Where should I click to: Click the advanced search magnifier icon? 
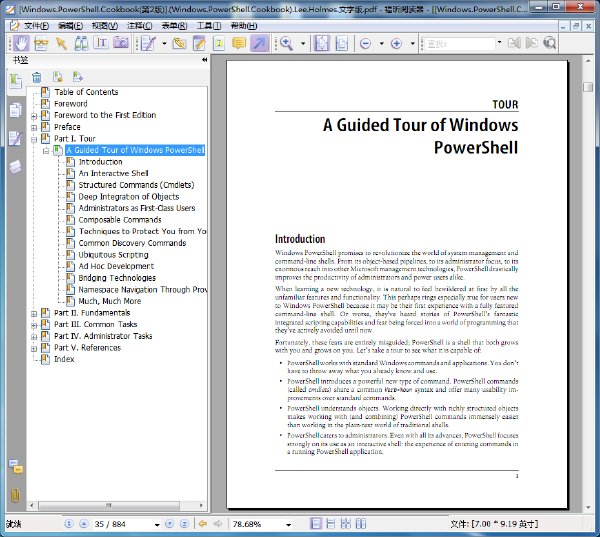click(x=549, y=43)
